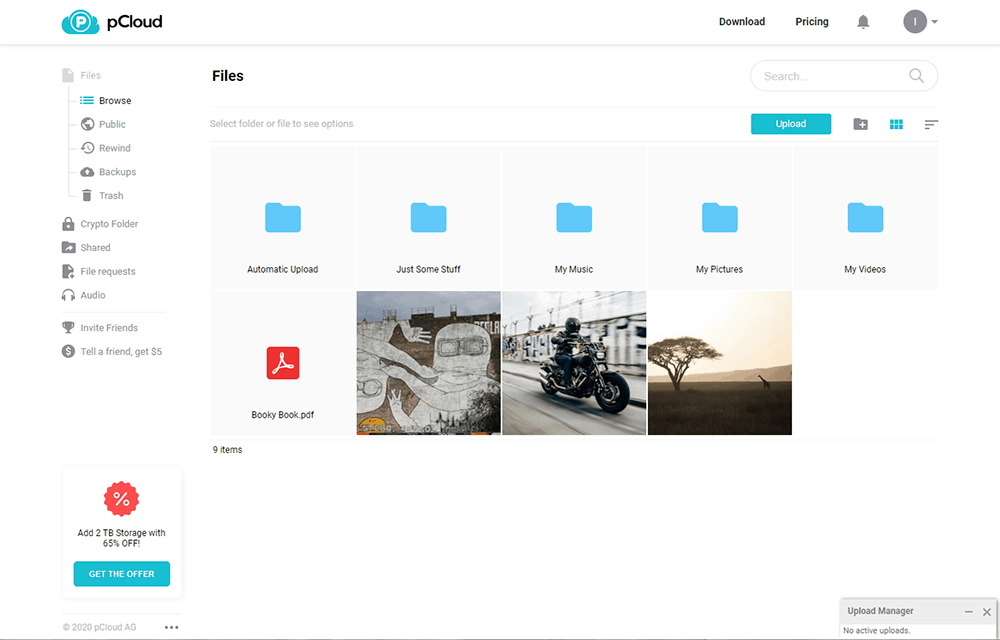Open the Booky Book.pdf file
The image size is (1000, 640).
[283, 363]
